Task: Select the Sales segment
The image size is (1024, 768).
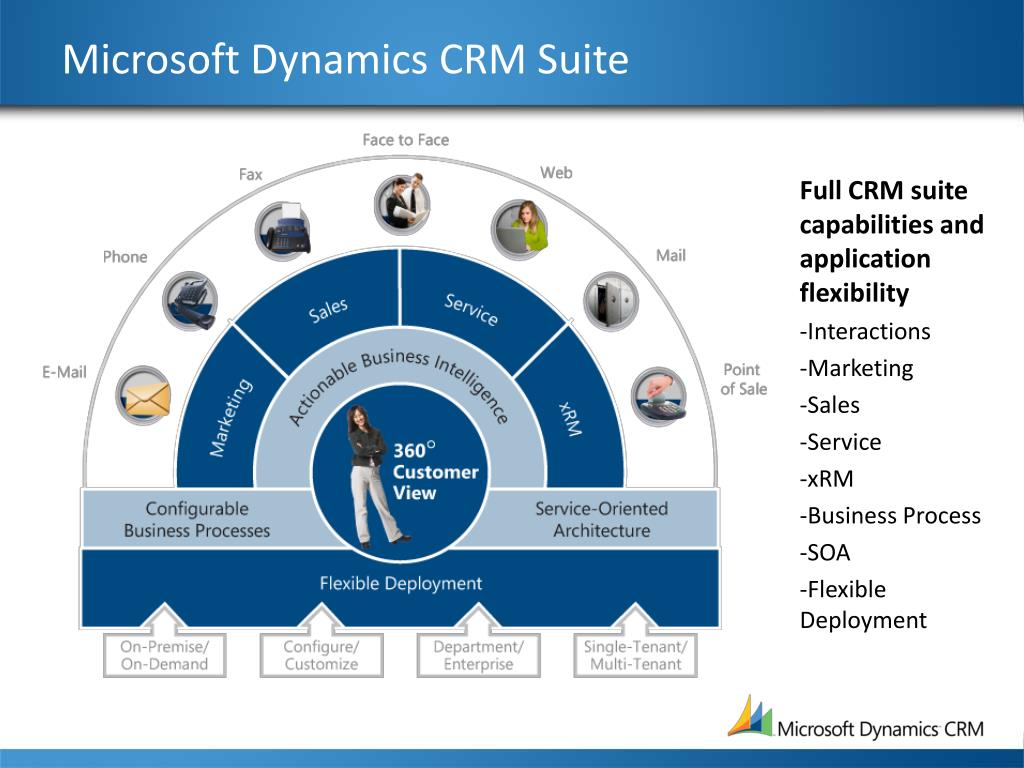Action: [328, 310]
